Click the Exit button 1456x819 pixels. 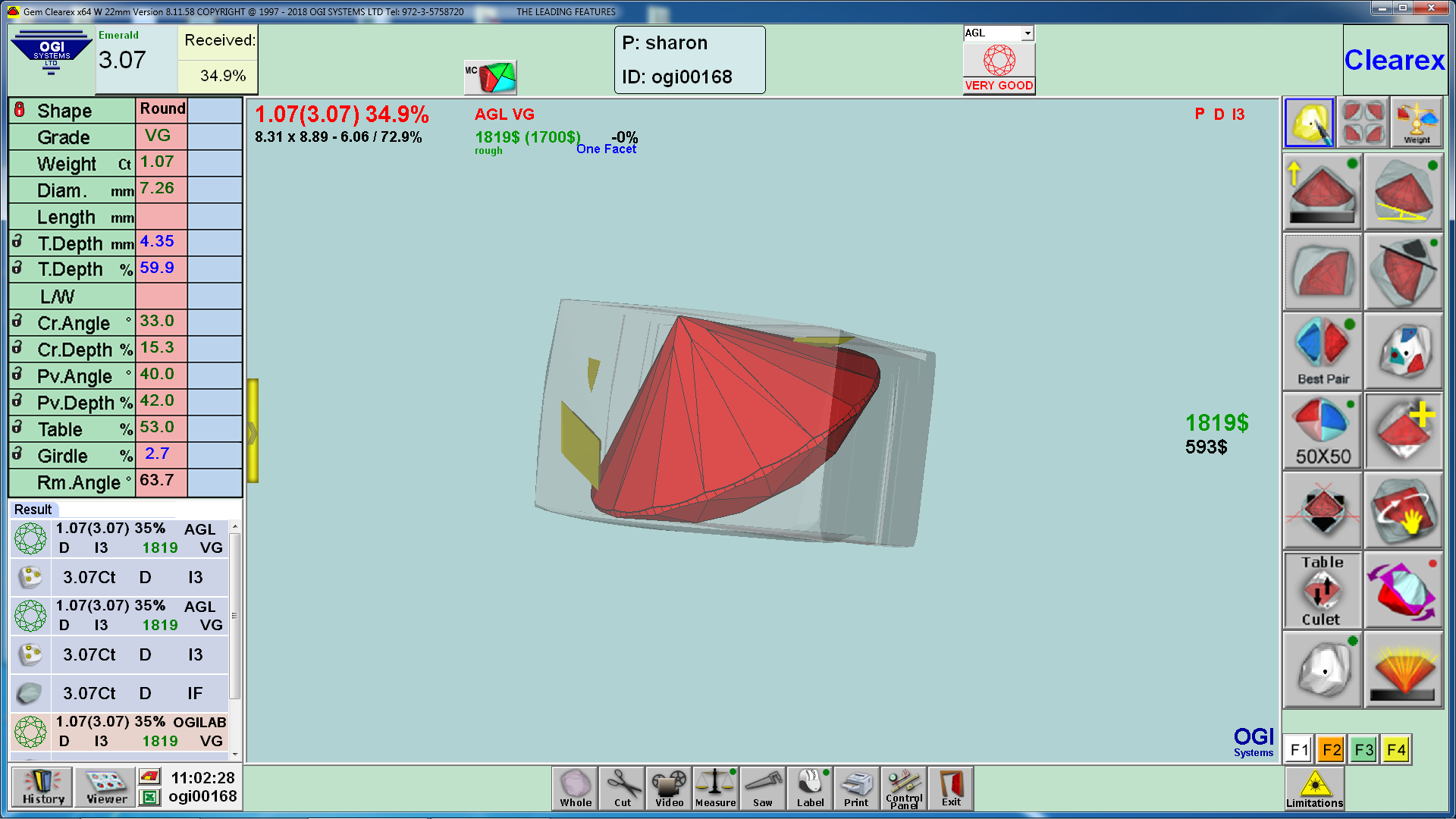point(950,789)
